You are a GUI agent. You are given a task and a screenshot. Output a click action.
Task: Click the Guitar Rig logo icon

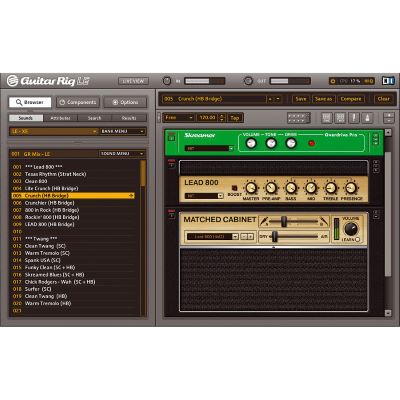click(x=12, y=81)
